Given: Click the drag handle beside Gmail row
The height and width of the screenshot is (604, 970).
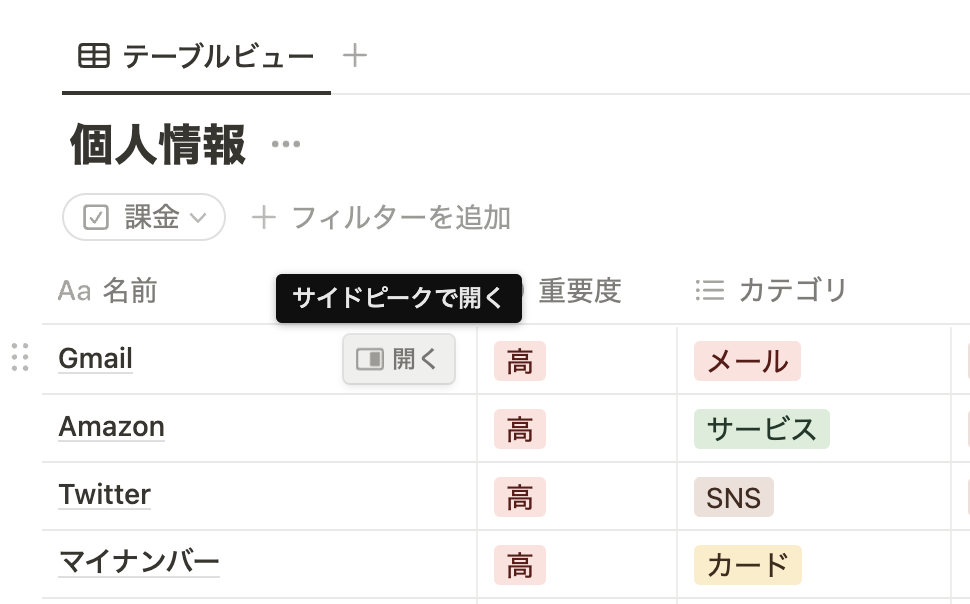Looking at the screenshot, I should click(20, 357).
